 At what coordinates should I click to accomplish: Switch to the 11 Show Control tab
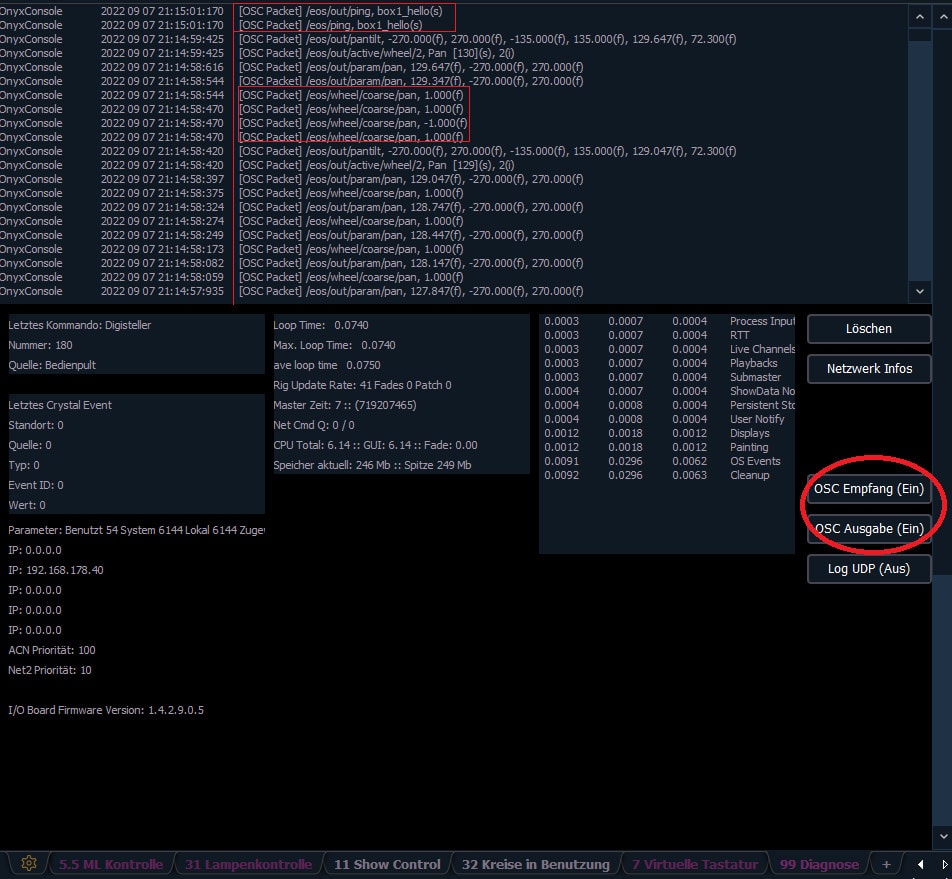387,864
